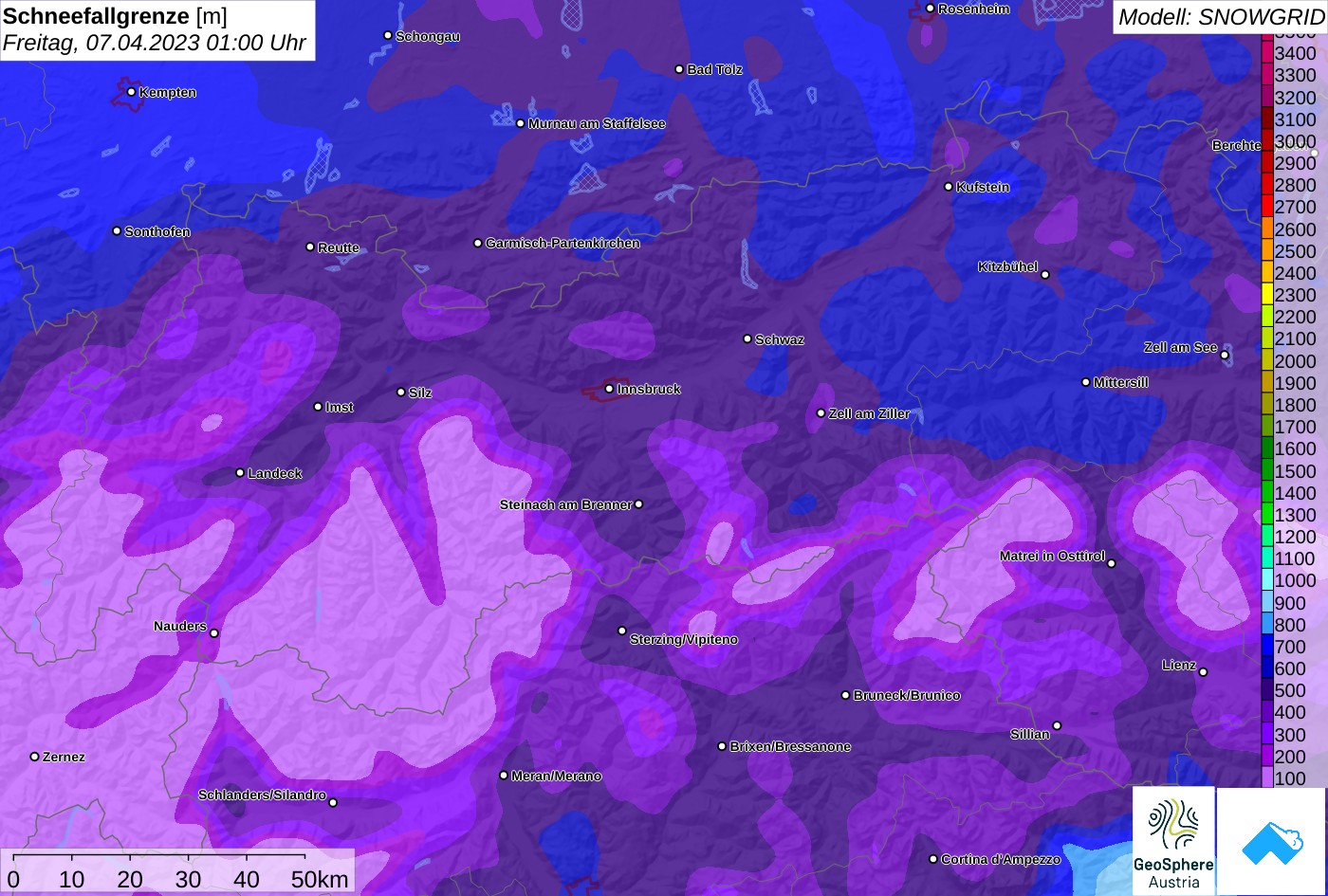
Task: Click the Landeck marker dot
Action: (240, 473)
